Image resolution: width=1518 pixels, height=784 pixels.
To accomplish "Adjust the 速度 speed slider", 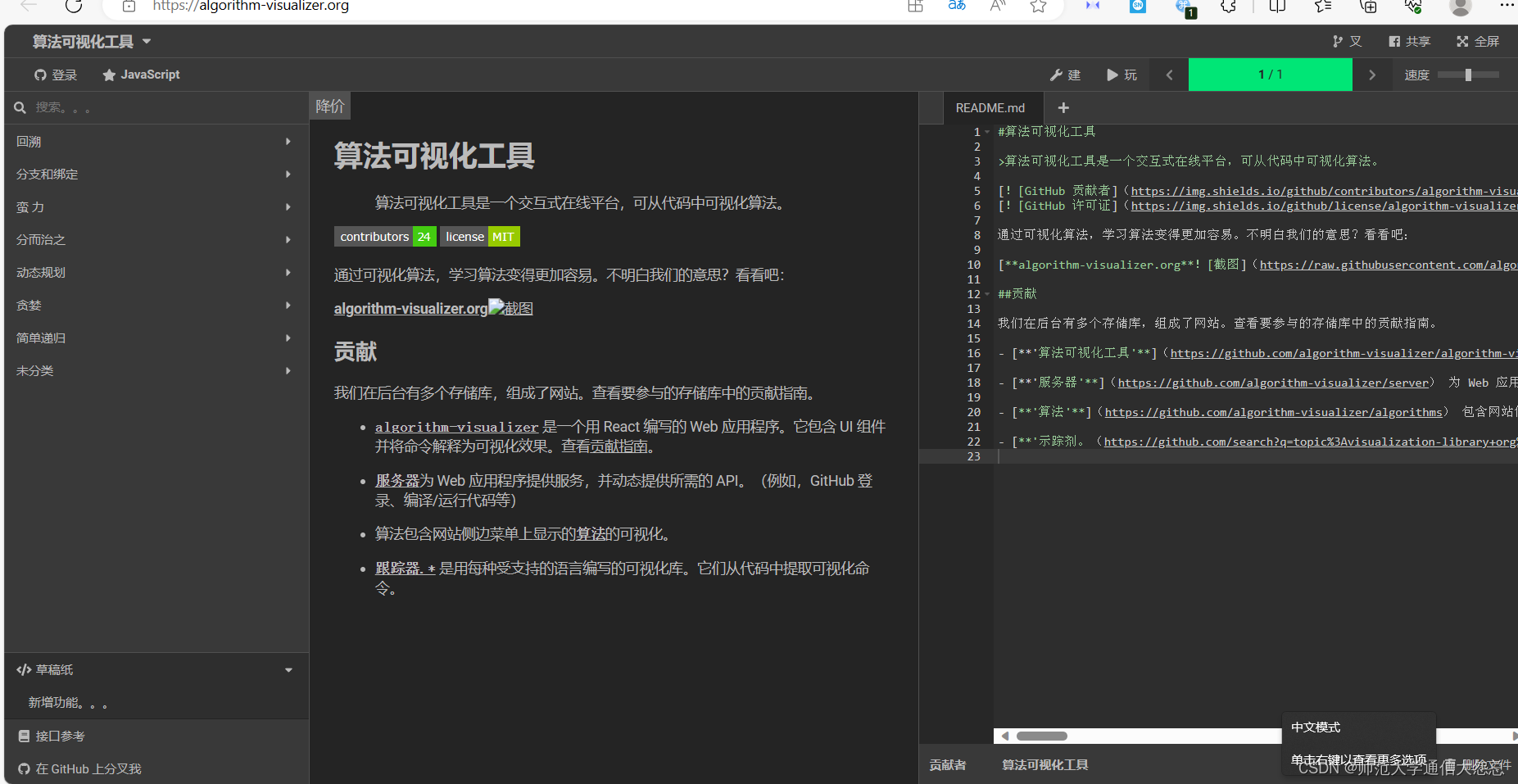I will coord(1468,75).
